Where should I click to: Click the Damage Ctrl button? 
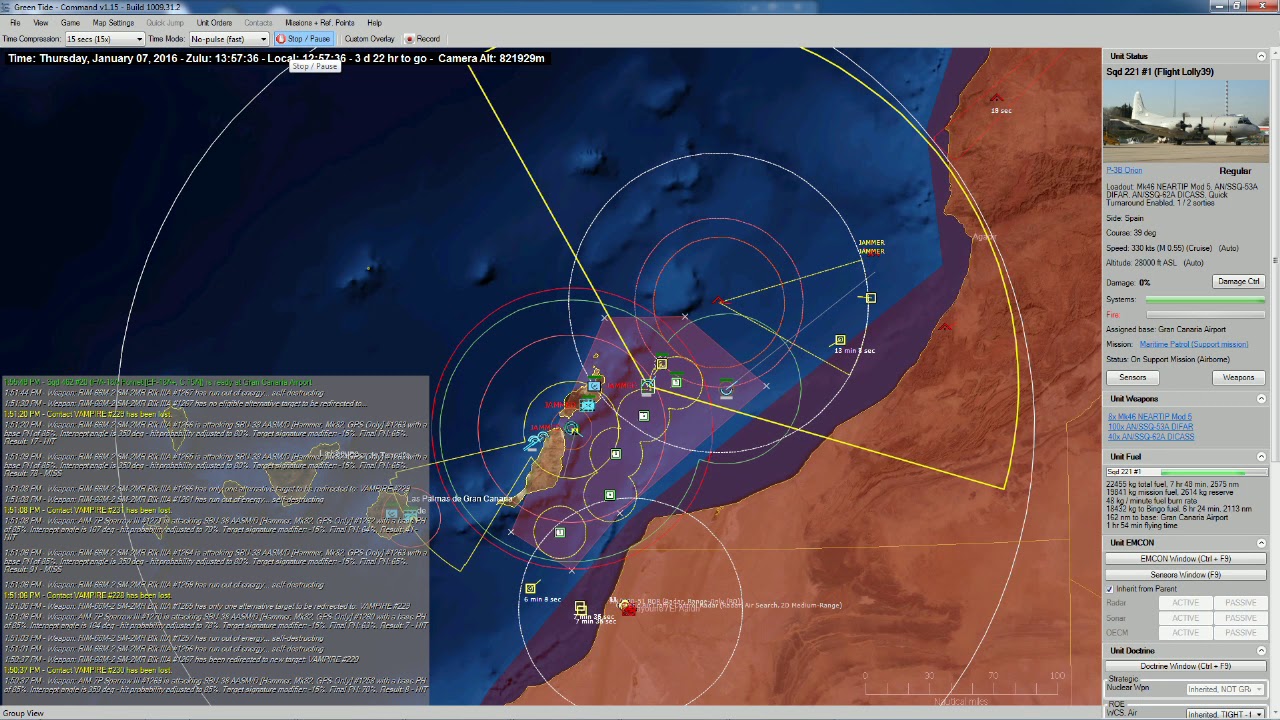click(1239, 282)
